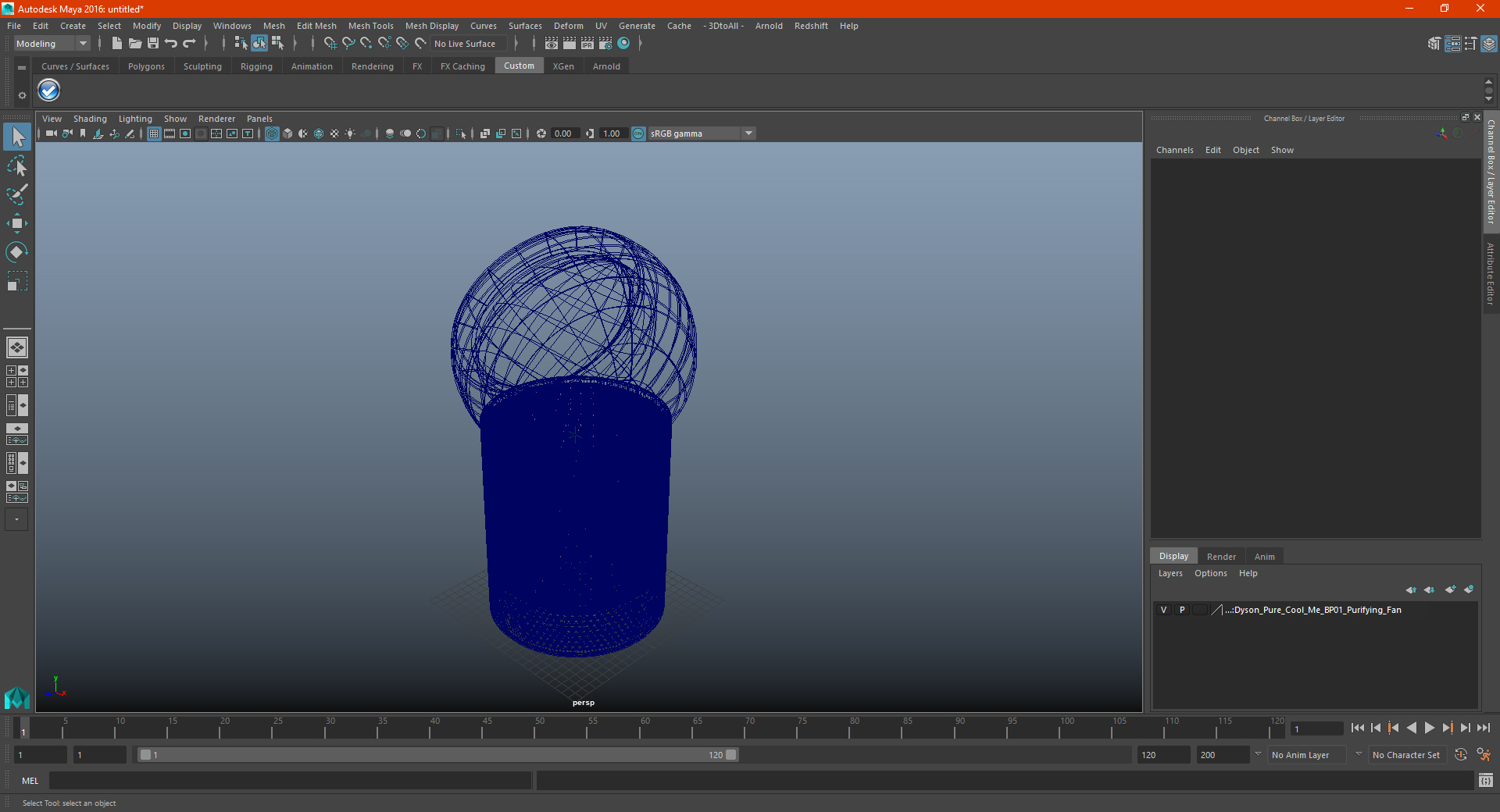
Task: Activate the Move tool
Action: pyautogui.click(x=16, y=223)
